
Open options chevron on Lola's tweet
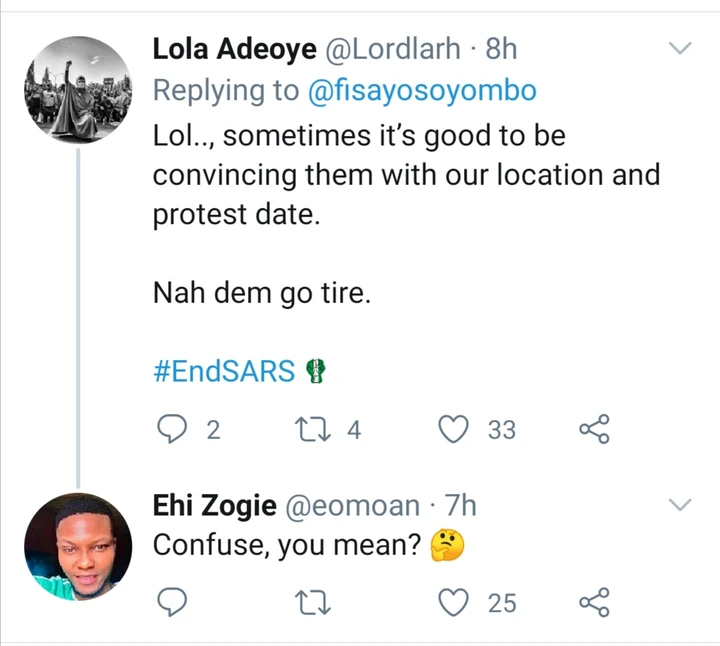tap(680, 48)
